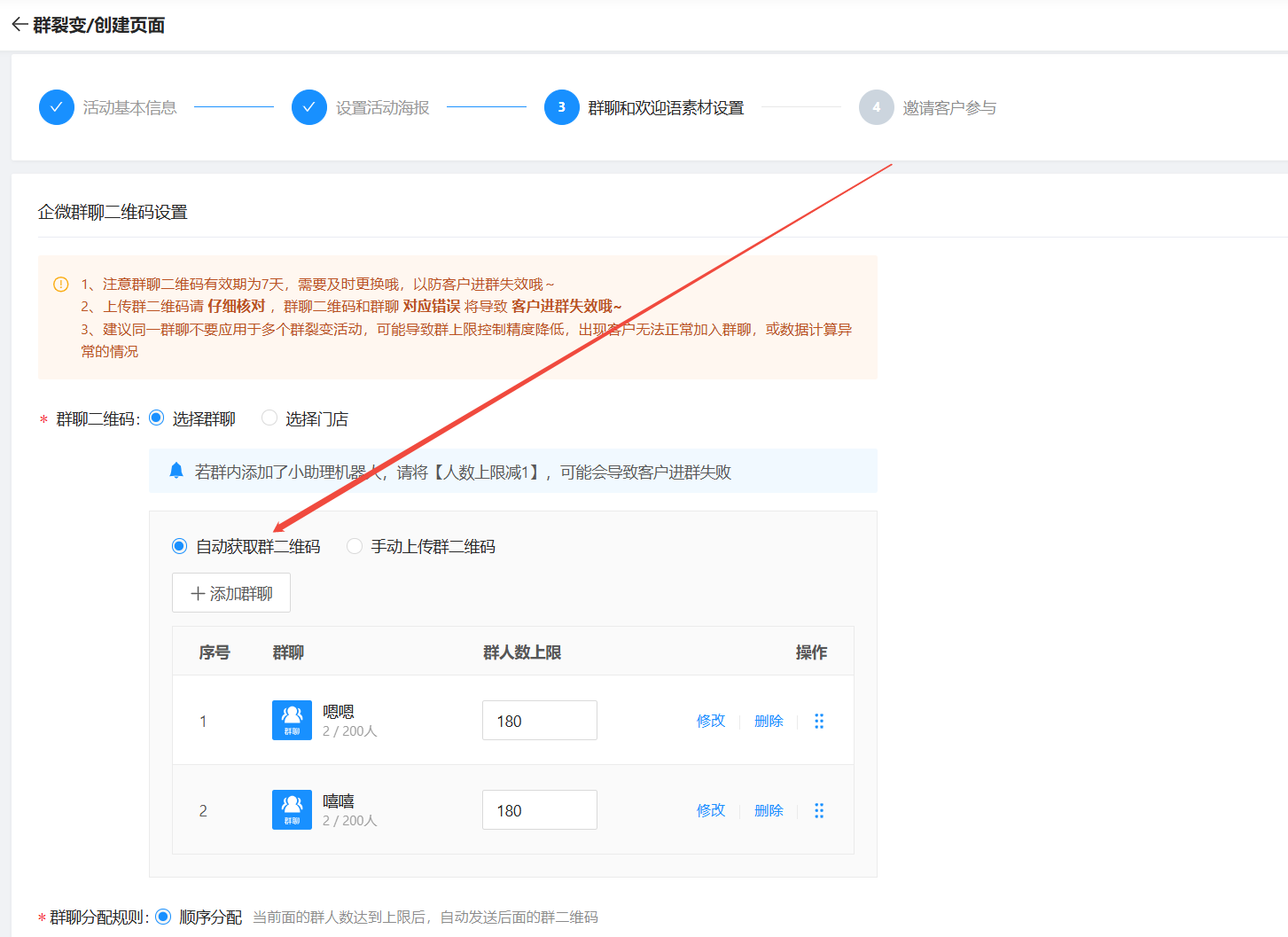Click the member limit field for 嘻嘻
The width and height of the screenshot is (1288, 937).
click(539, 810)
